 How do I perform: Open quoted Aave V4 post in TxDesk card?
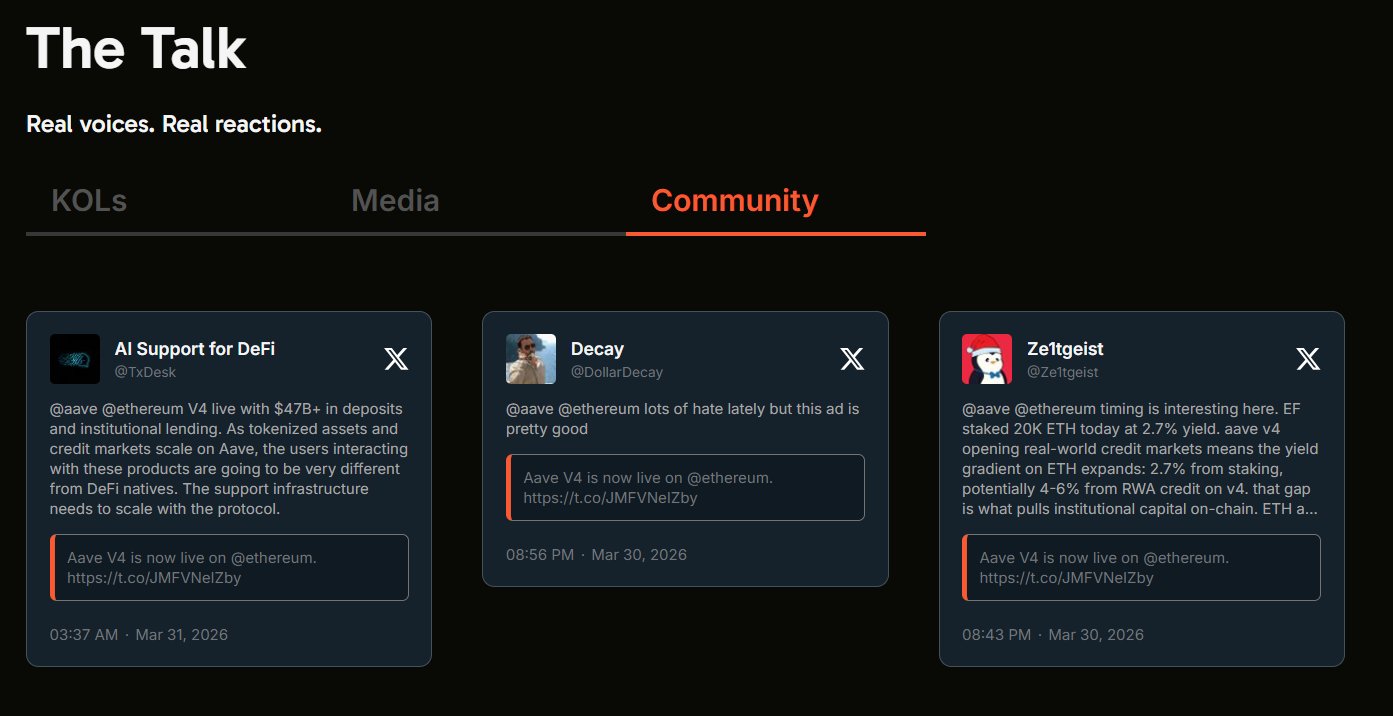pyautogui.click(x=229, y=568)
